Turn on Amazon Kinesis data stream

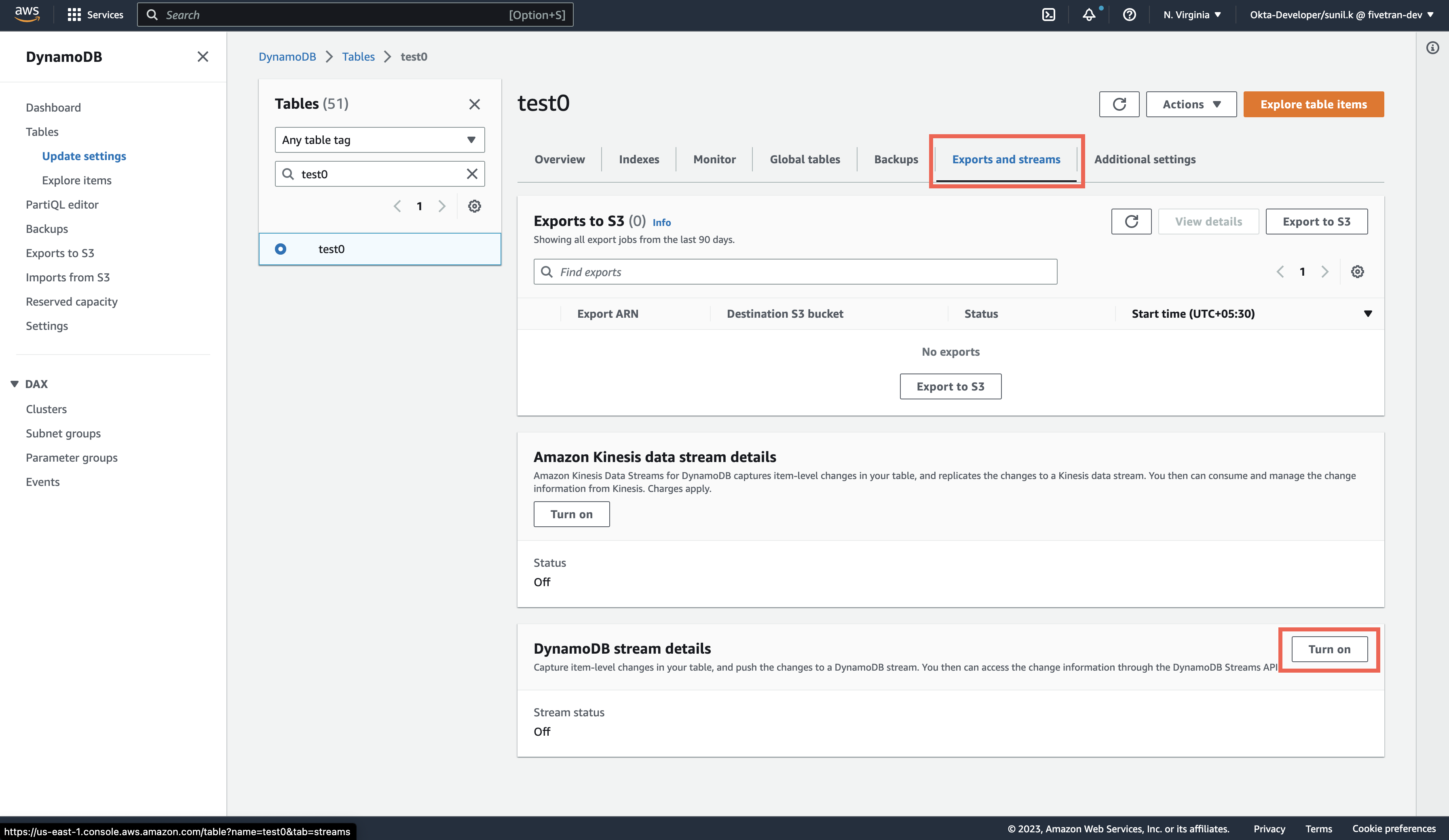click(x=571, y=514)
